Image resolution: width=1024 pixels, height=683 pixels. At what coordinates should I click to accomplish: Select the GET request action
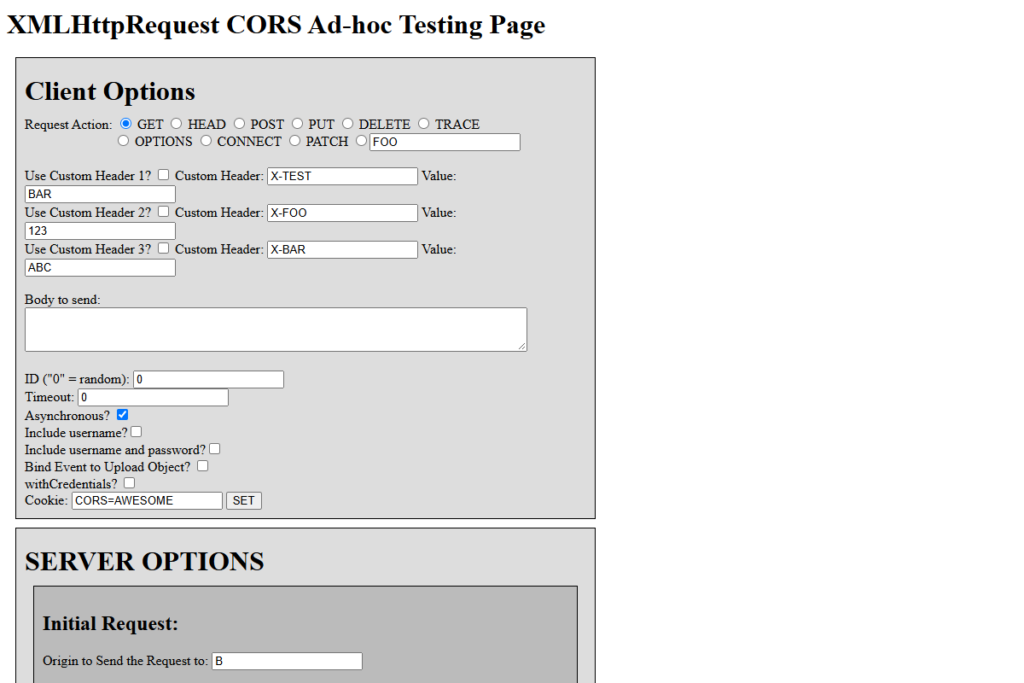click(x=126, y=123)
